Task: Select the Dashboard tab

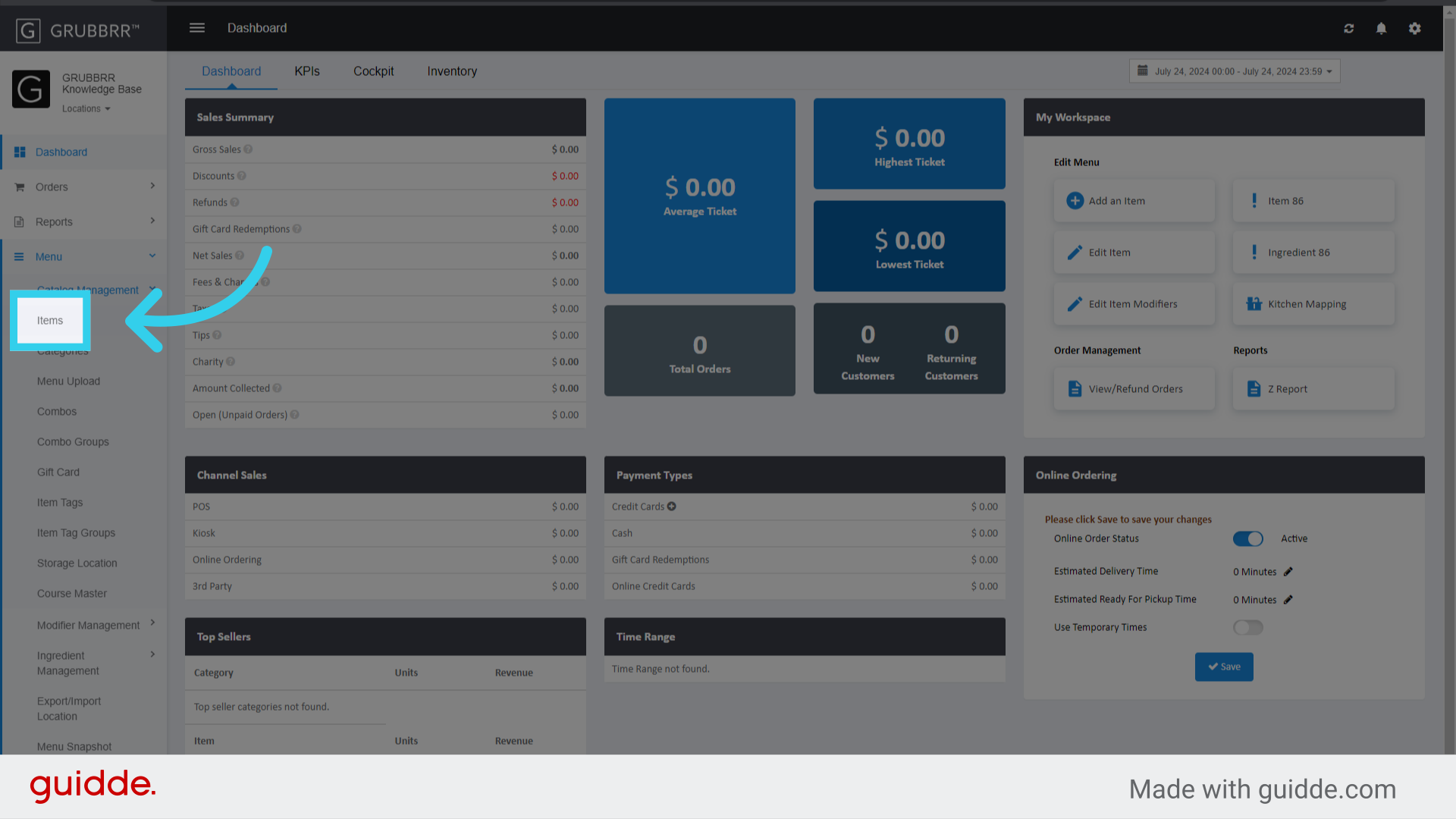Action: point(231,71)
